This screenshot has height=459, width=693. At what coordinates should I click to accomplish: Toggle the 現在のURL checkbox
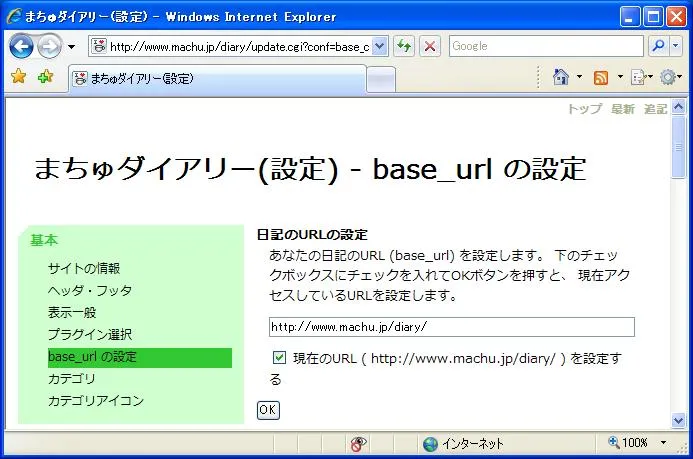279,357
